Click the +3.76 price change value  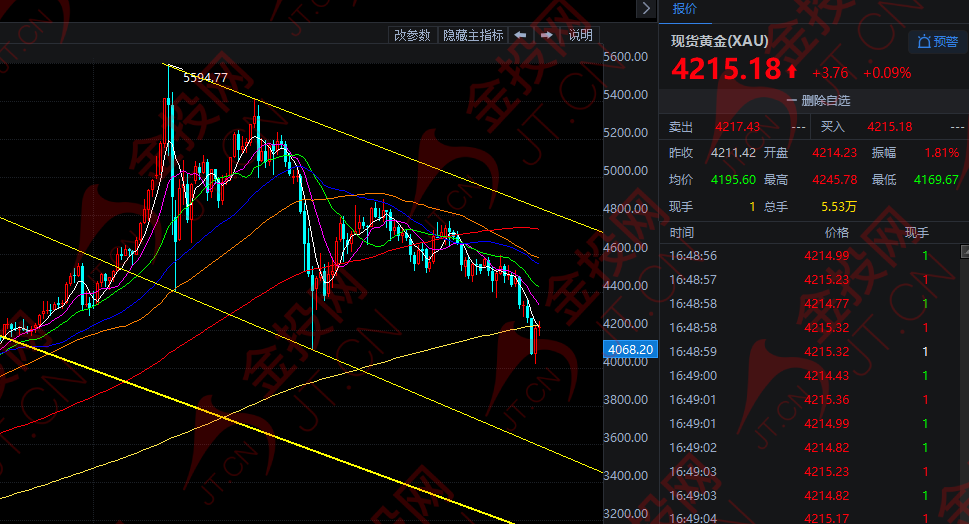tap(830, 73)
